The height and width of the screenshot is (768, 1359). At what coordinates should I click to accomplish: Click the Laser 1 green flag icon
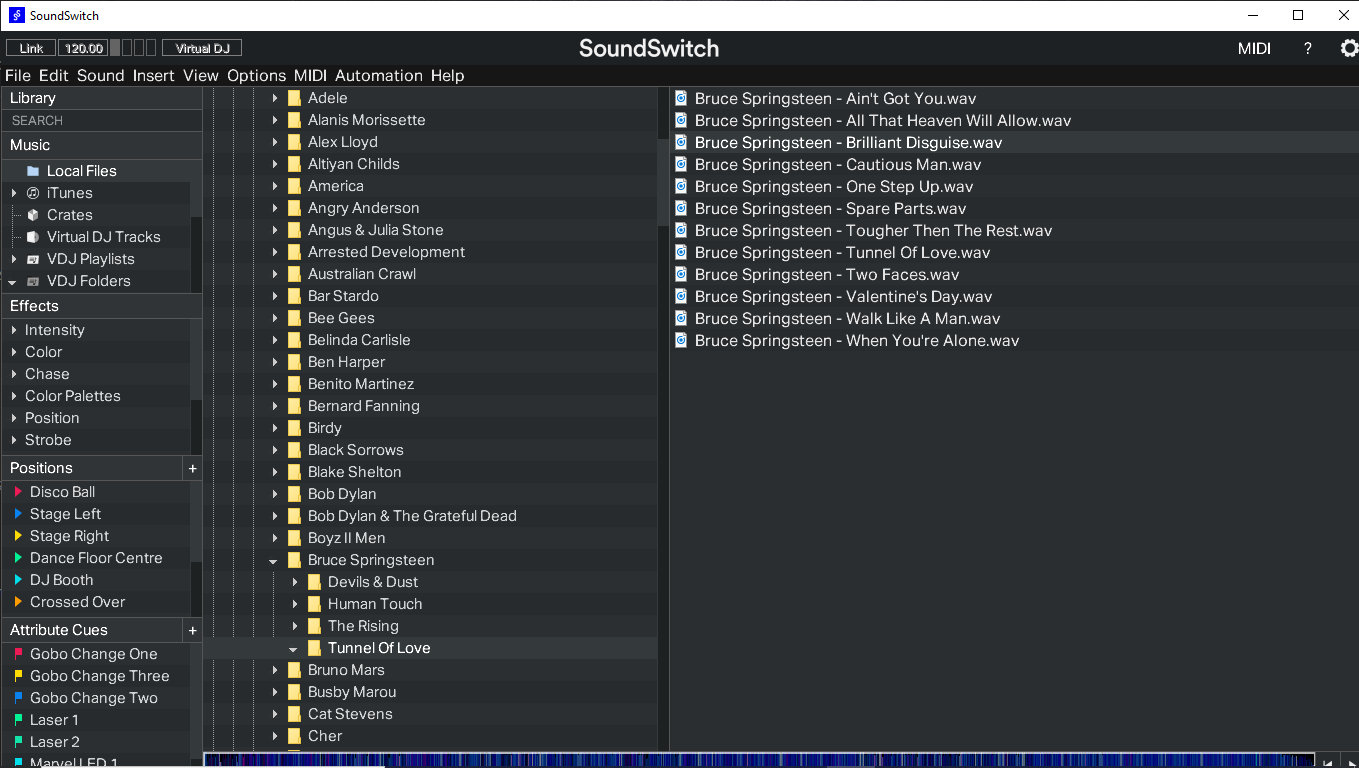tap(18, 720)
